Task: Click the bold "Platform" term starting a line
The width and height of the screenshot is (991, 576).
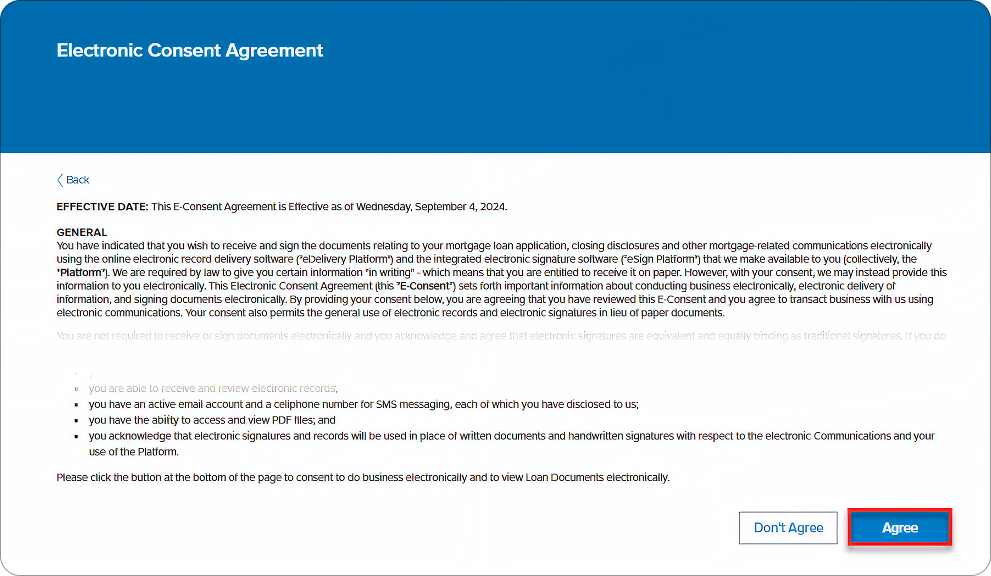Action: (x=84, y=272)
